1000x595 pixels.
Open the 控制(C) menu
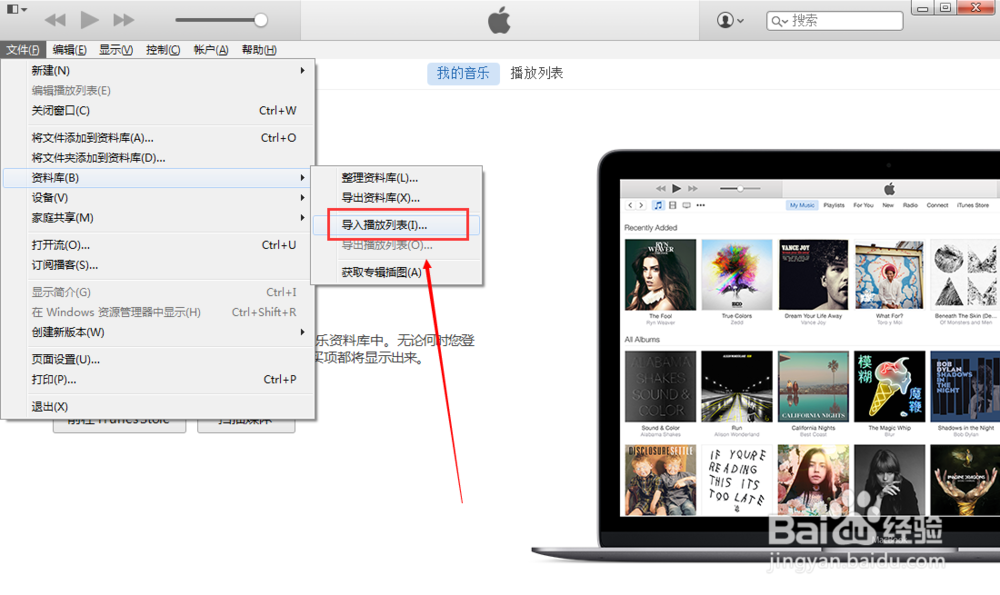[163, 50]
